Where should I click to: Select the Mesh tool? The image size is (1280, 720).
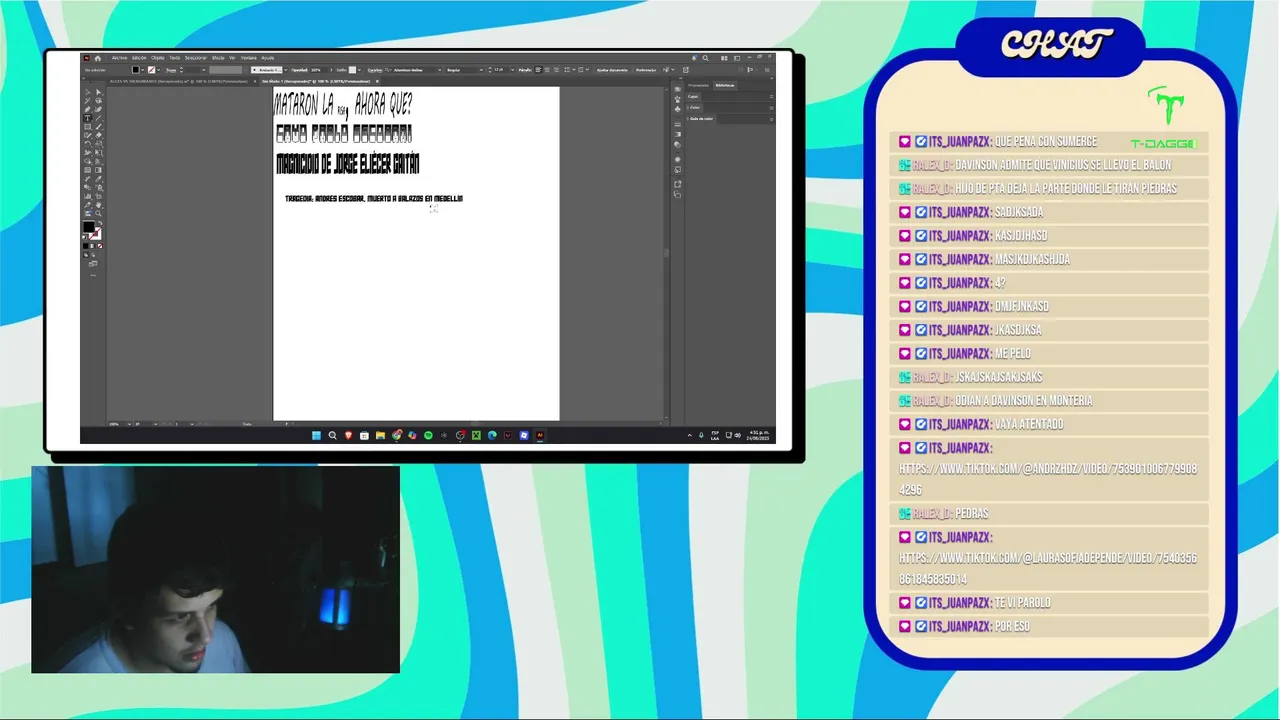point(88,170)
